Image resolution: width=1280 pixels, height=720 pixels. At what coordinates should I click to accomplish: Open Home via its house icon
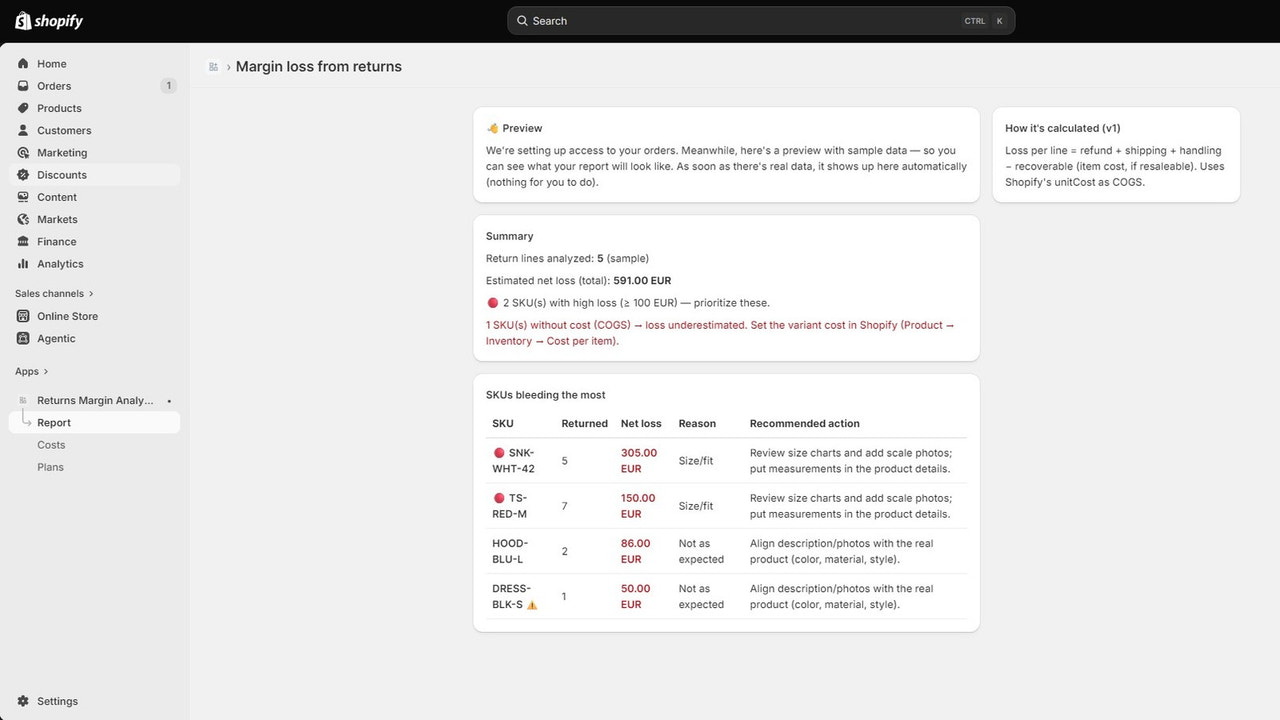coord(23,64)
